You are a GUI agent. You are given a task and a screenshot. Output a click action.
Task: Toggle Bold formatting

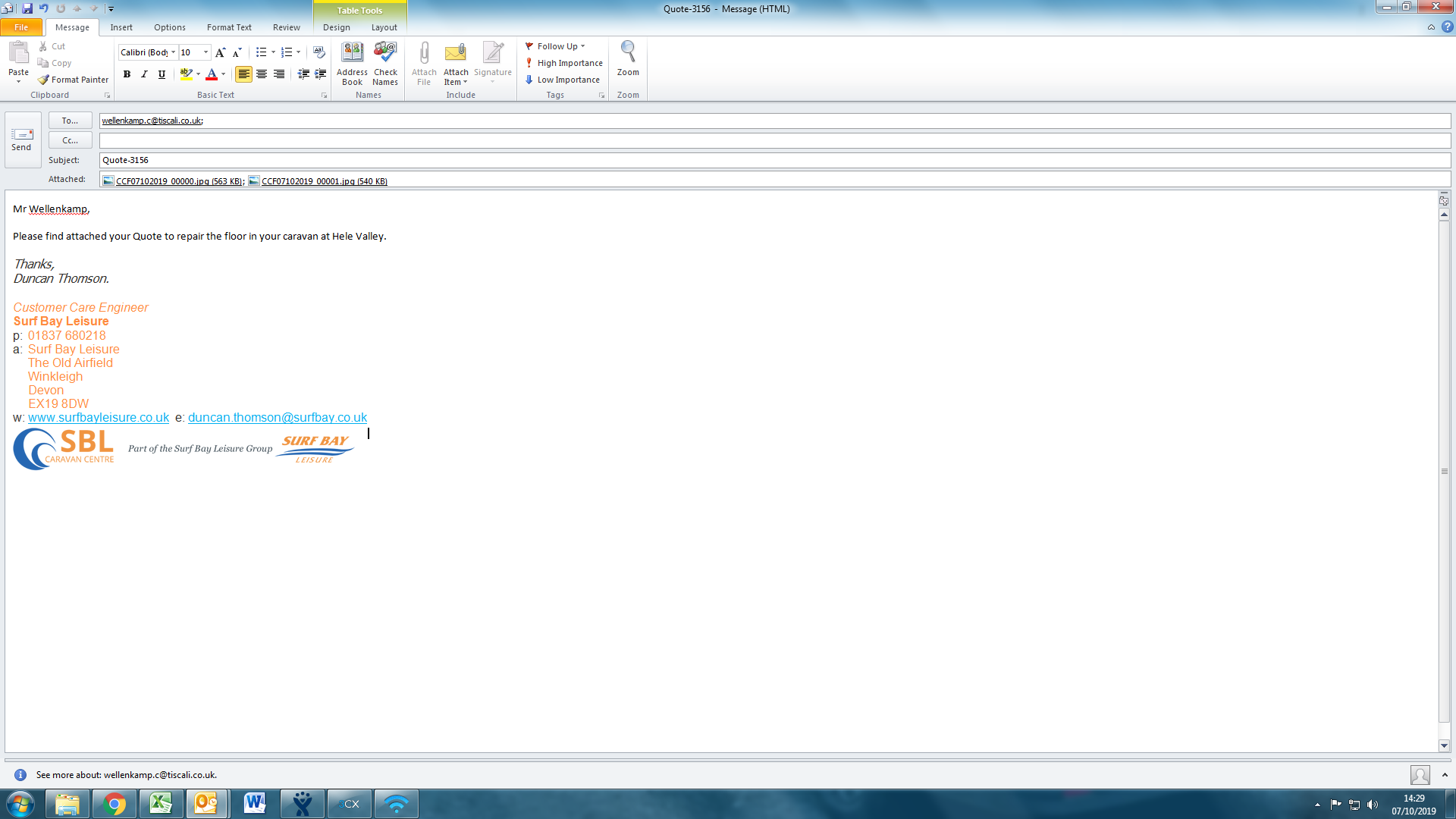(127, 74)
